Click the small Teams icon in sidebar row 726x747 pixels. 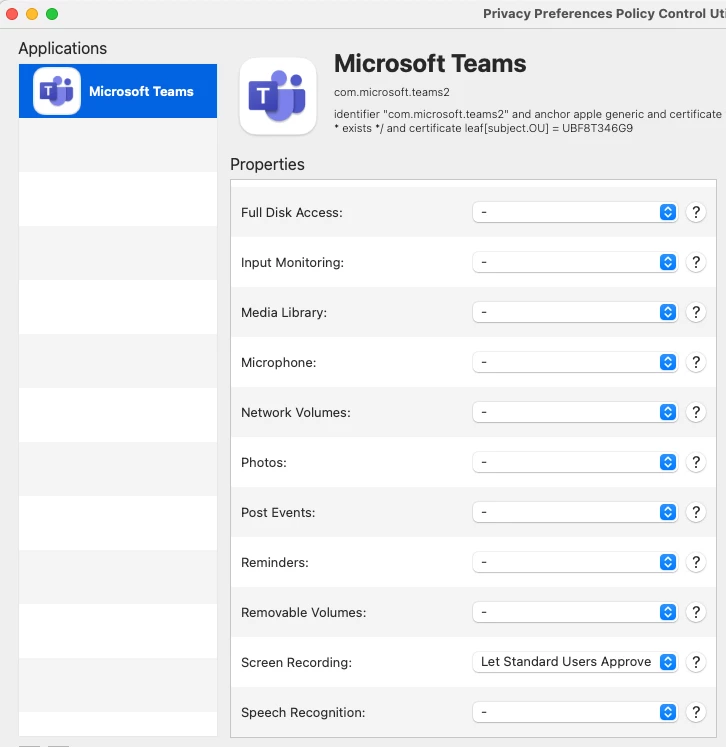57,91
